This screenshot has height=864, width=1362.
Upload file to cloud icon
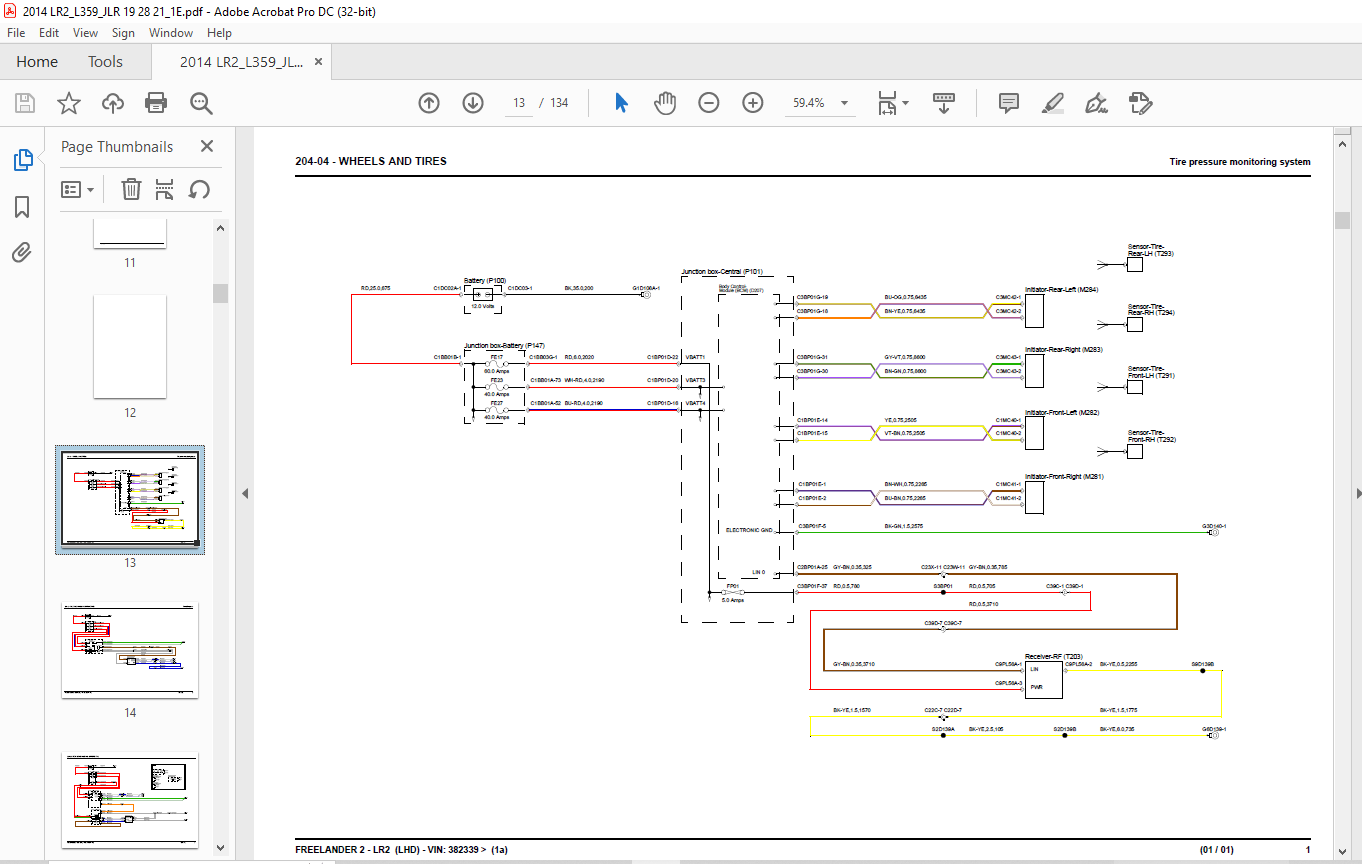point(112,103)
